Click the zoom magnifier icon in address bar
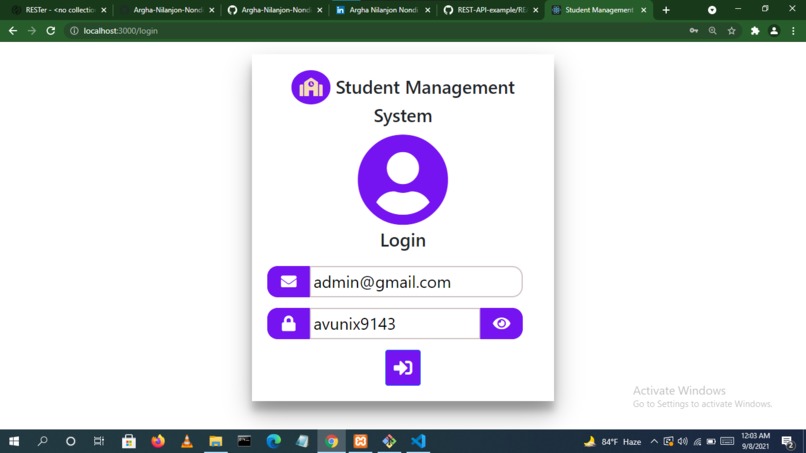Screen dimensions: 806x453 click(712, 31)
